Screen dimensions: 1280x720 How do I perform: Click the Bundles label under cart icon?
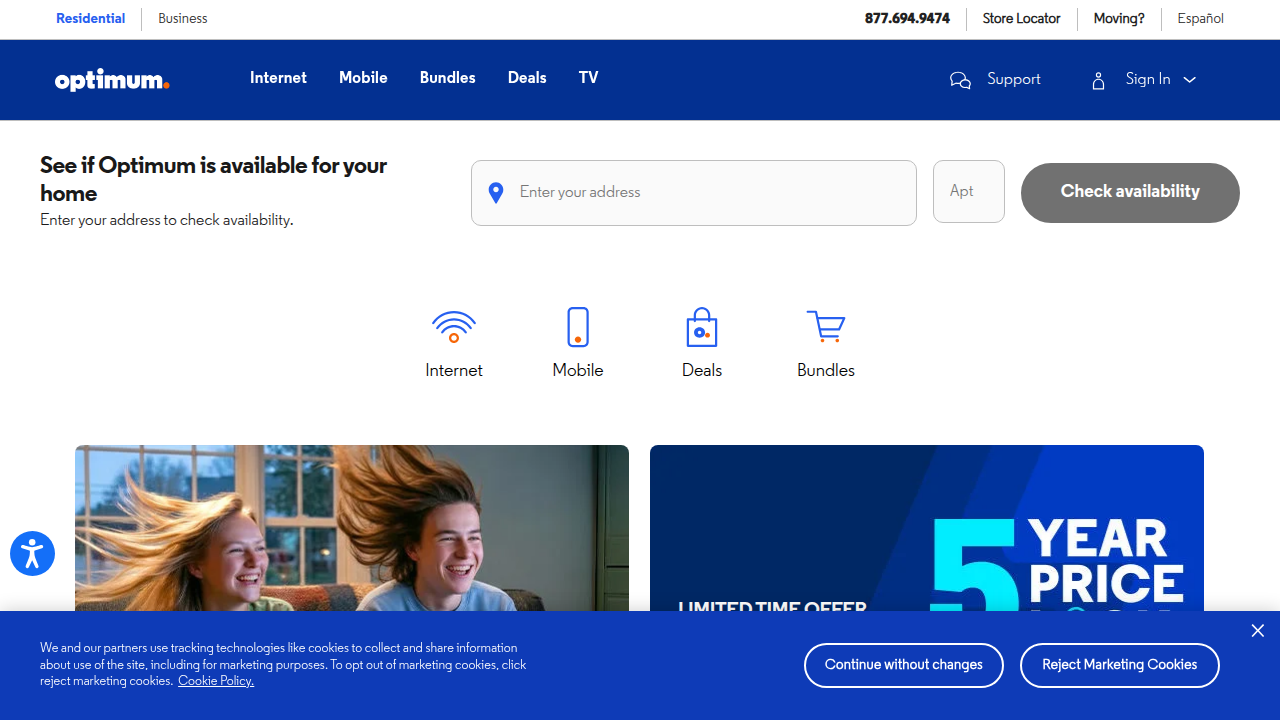pyautogui.click(x=826, y=370)
